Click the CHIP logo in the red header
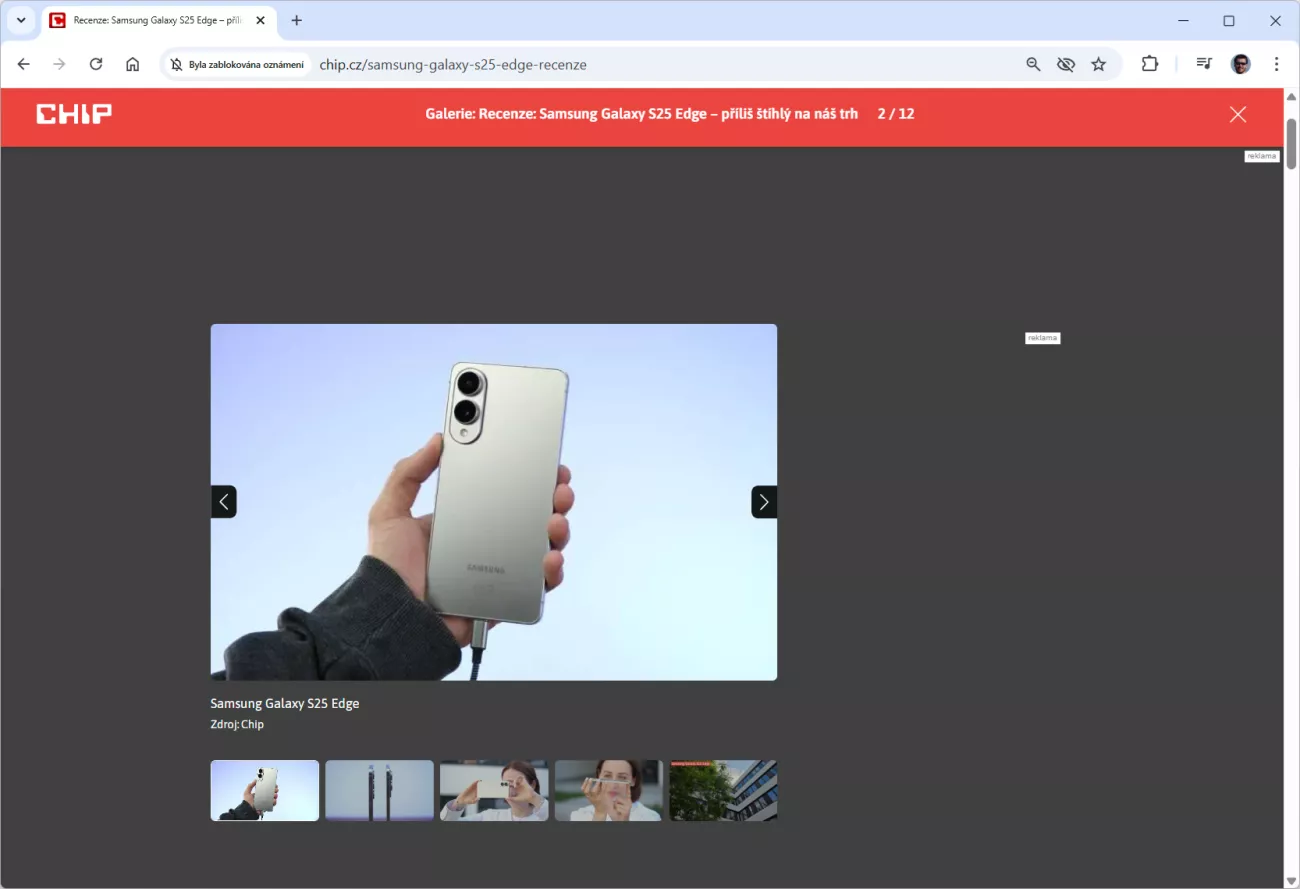The height and width of the screenshot is (889, 1300). 74,114
